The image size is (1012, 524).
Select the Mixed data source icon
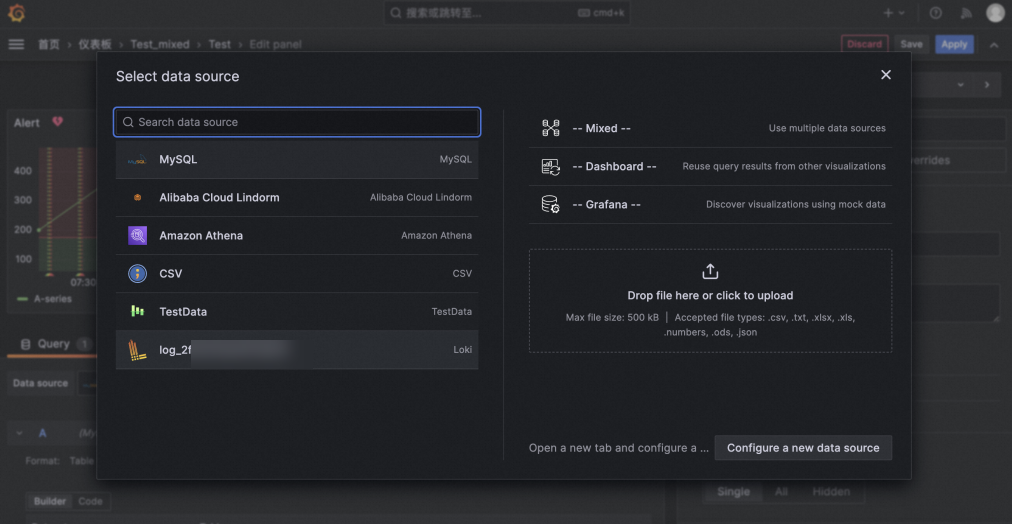[550, 128]
